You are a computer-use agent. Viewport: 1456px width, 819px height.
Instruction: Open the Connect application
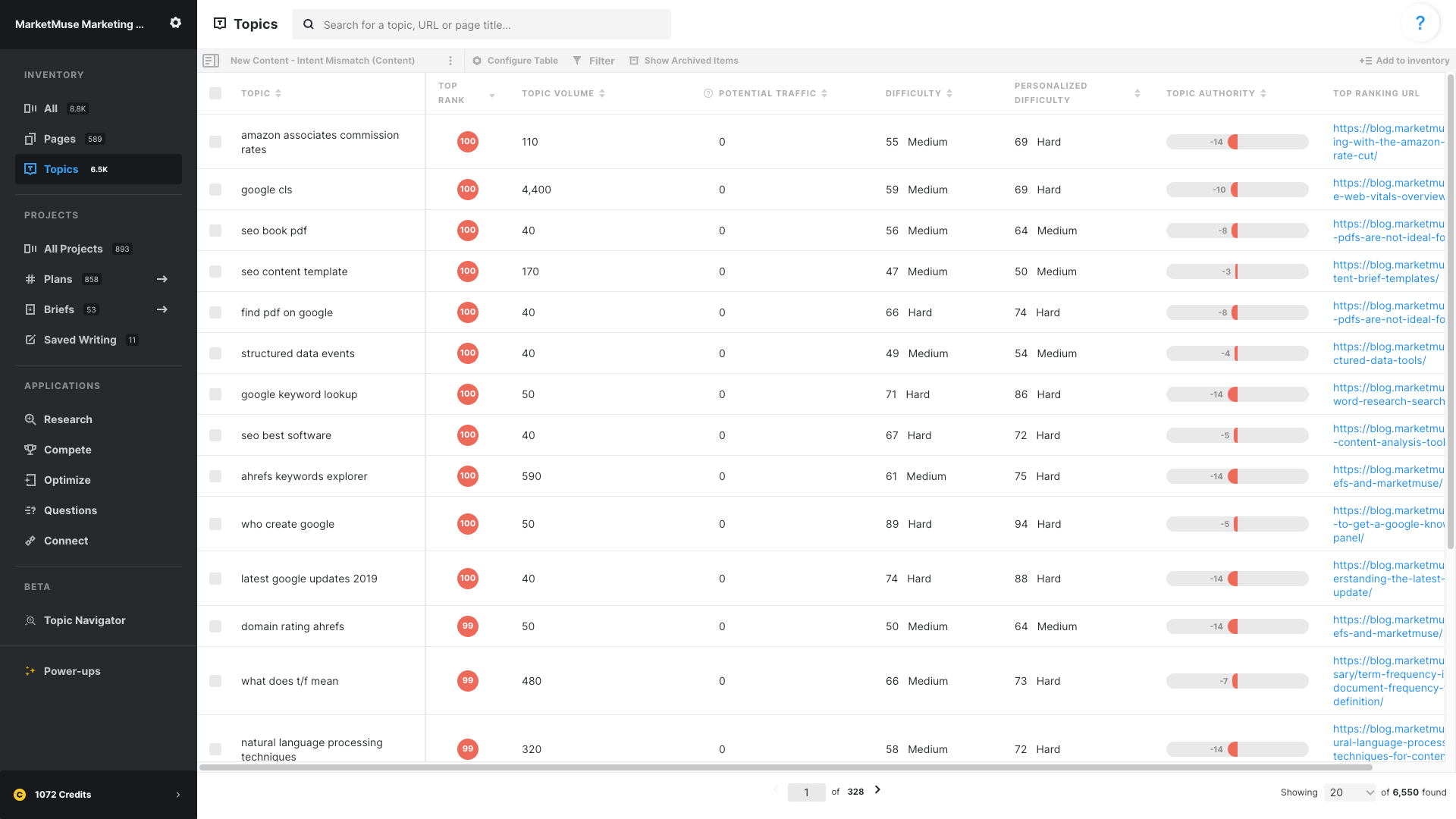coord(67,540)
